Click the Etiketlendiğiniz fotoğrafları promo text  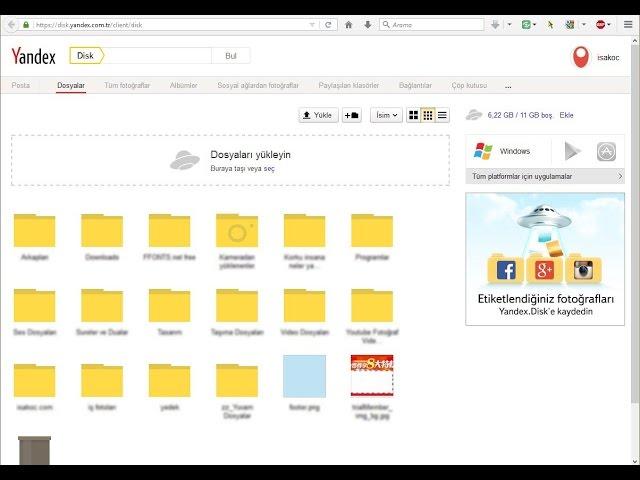545,299
